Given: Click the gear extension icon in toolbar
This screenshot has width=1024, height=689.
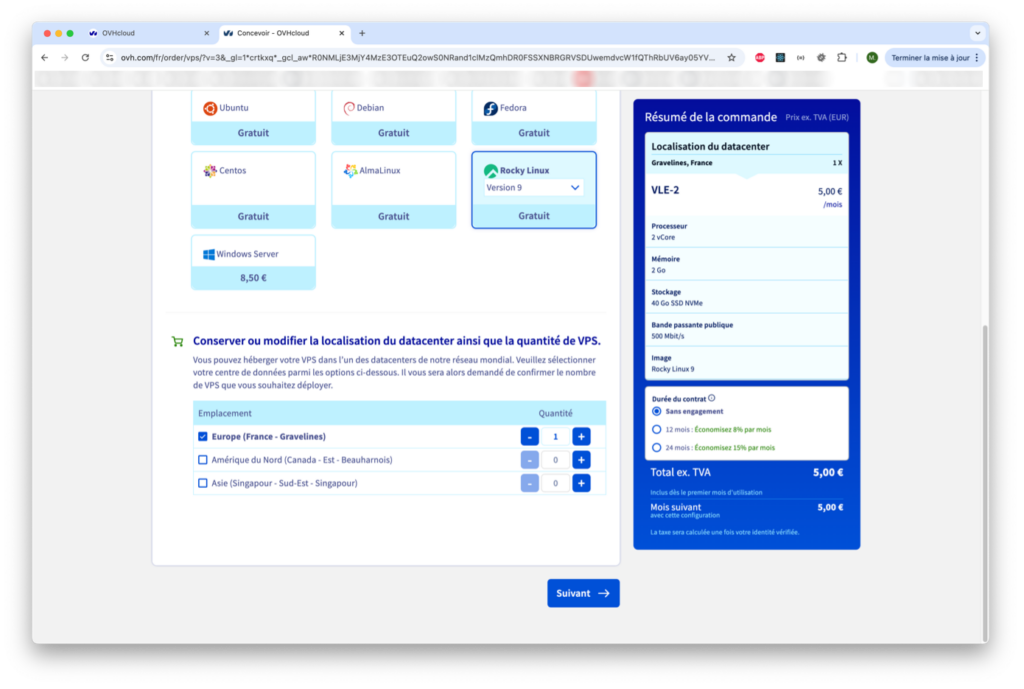Looking at the screenshot, I should pyautogui.click(x=821, y=57).
